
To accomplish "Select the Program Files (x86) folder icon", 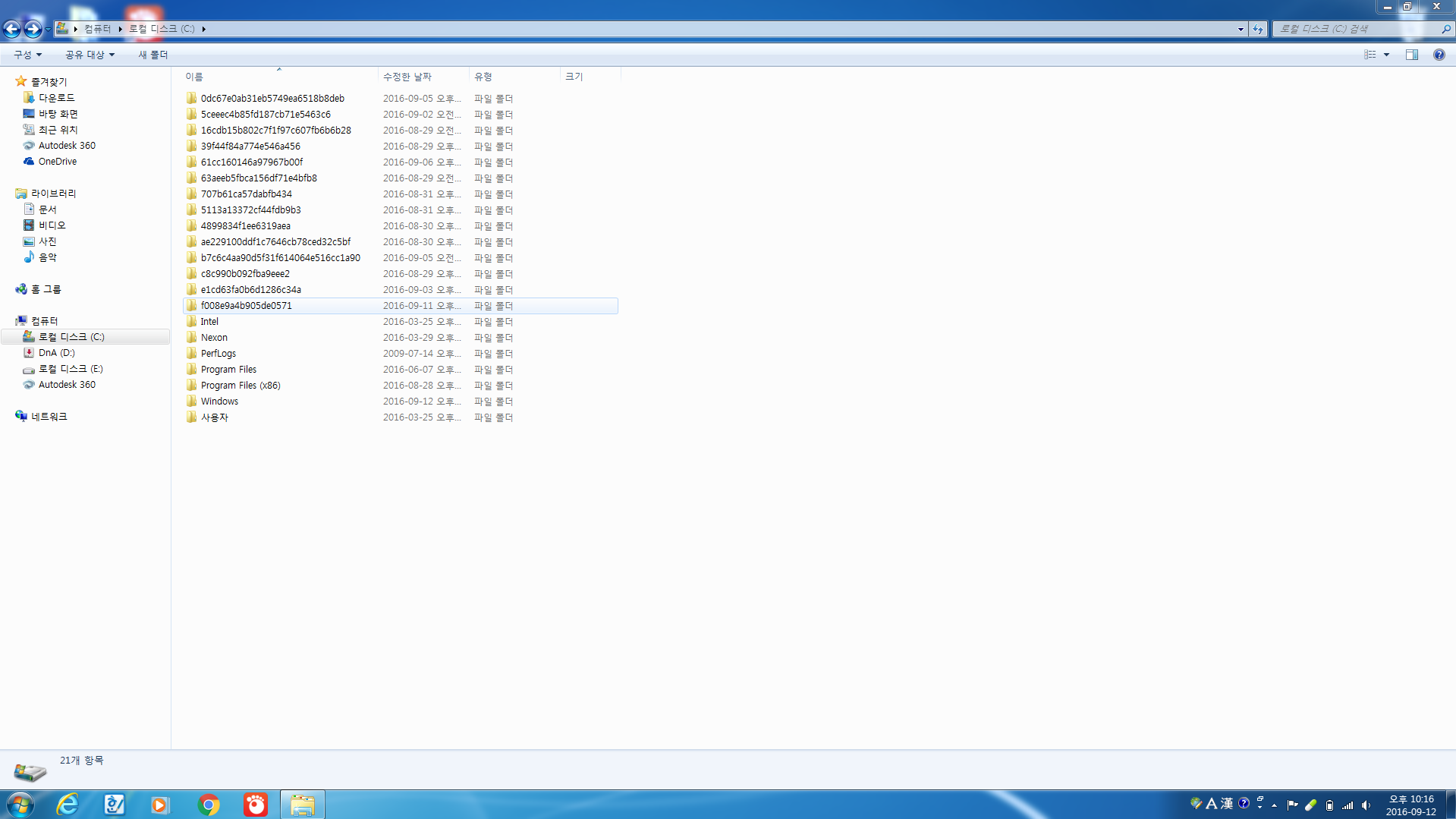I will tap(192, 385).
